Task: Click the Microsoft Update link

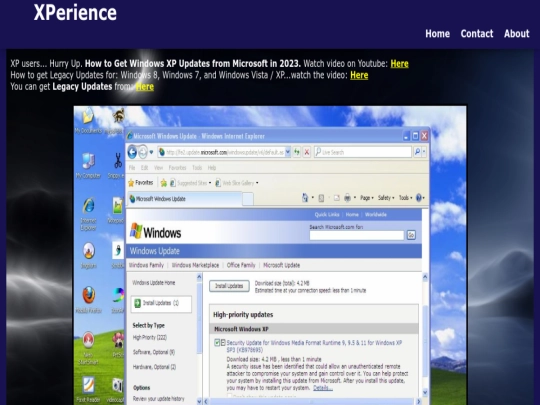Action: pyautogui.click(x=281, y=265)
